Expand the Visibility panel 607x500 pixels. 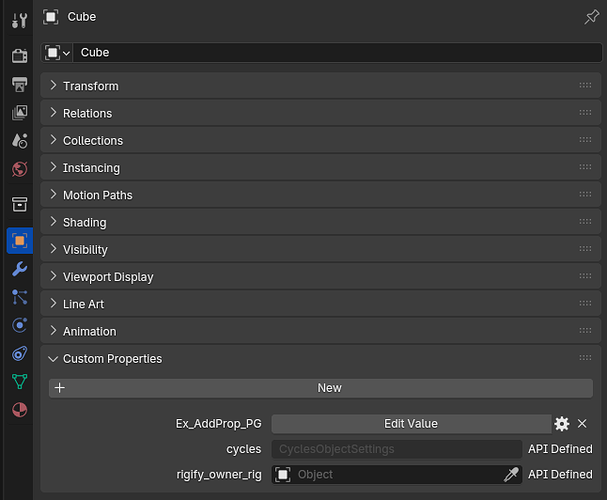(321, 249)
